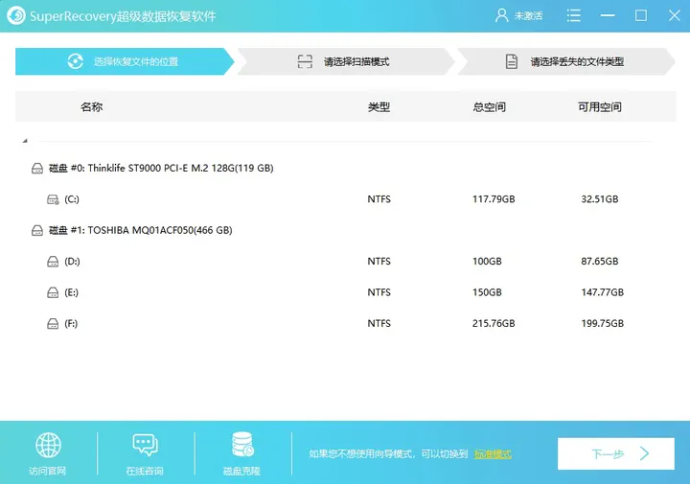Screen dimensions: 690x484
Task: Sort by the 可用空间 column header
Action: (x=600, y=107)
